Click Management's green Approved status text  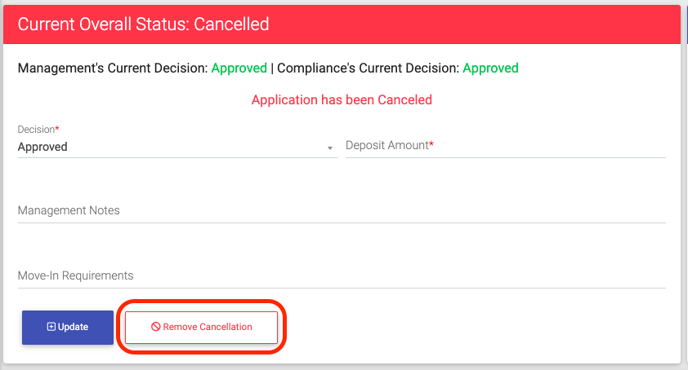click(x=239, y=68)
